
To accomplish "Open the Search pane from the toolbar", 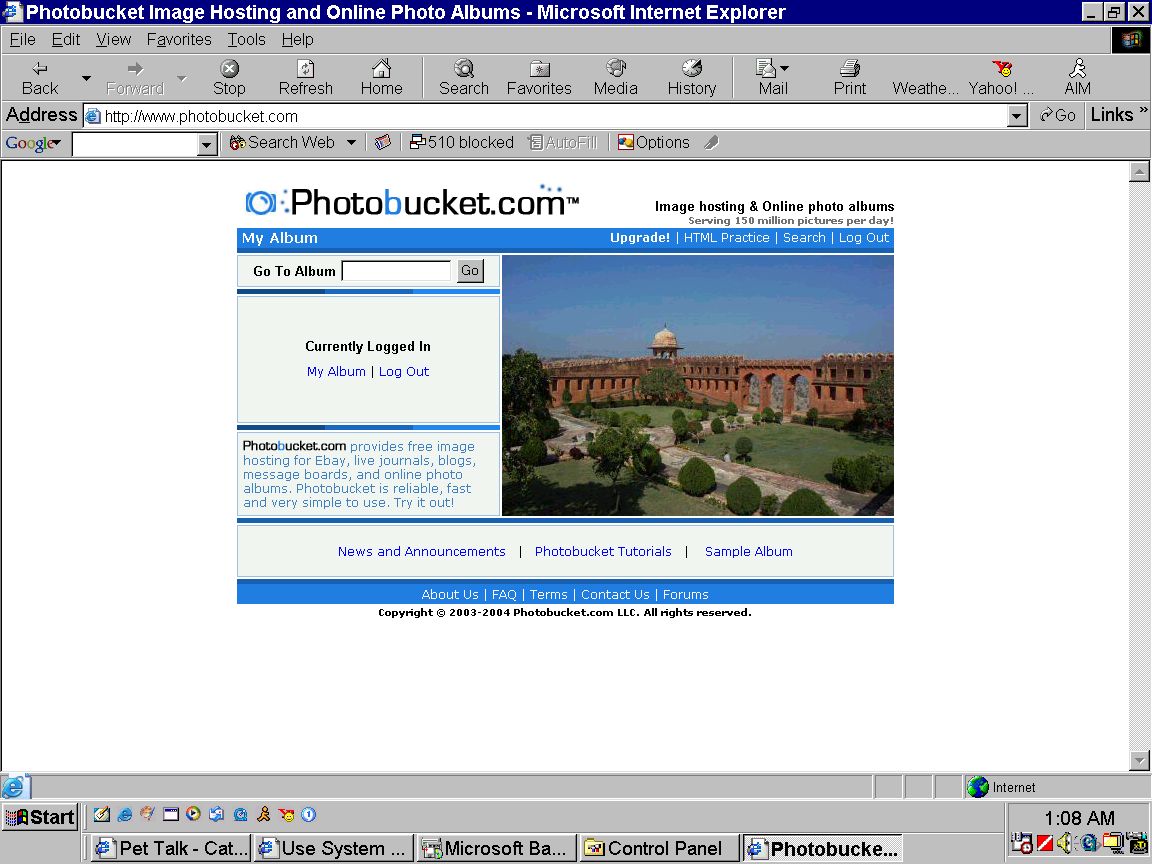I will (464, 78).
